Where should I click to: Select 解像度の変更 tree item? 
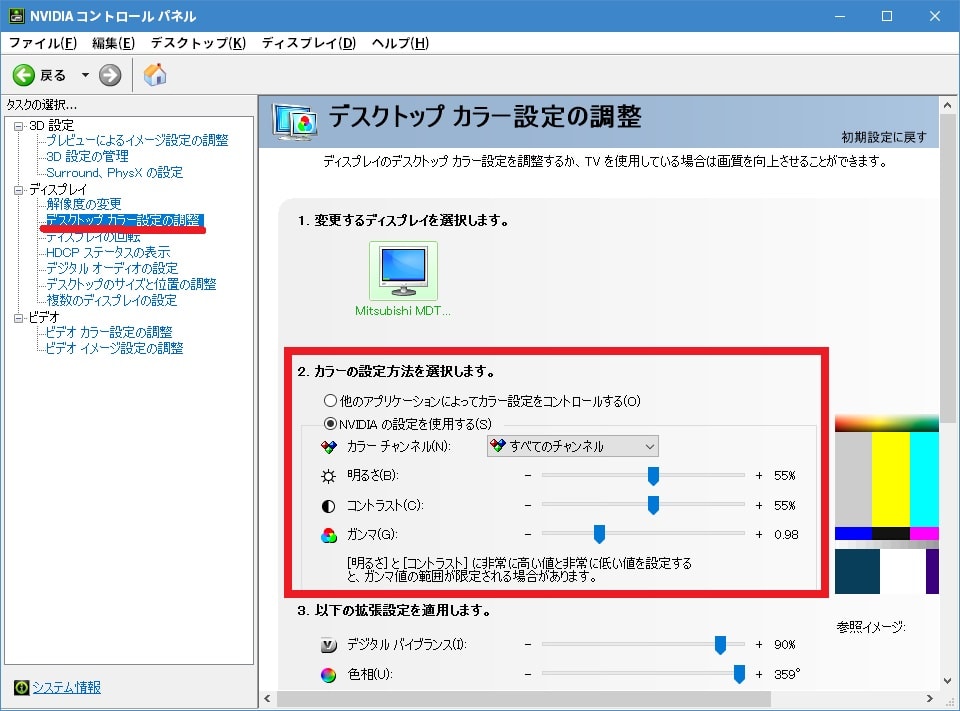[84, 204]
